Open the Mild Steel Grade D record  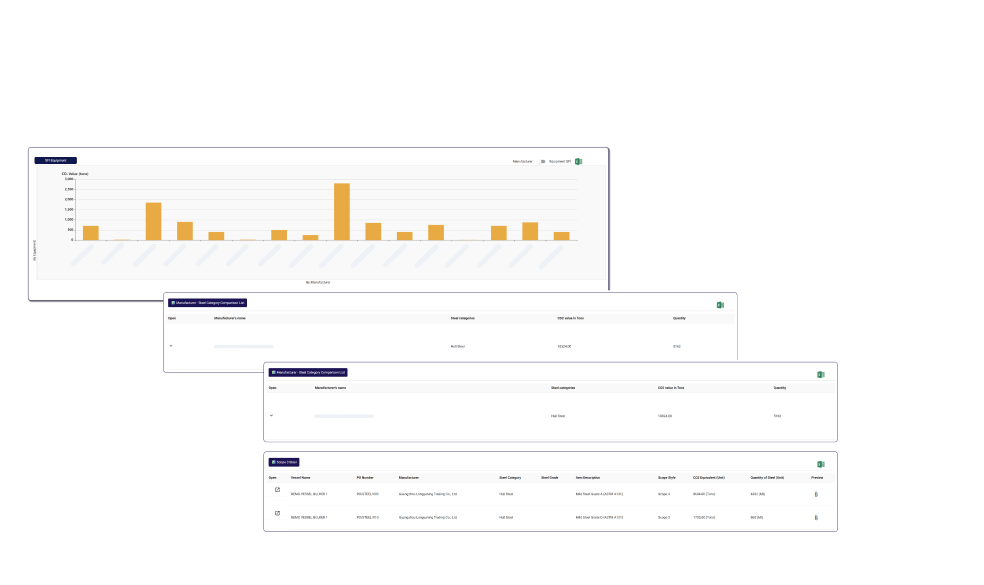[277, 513]
